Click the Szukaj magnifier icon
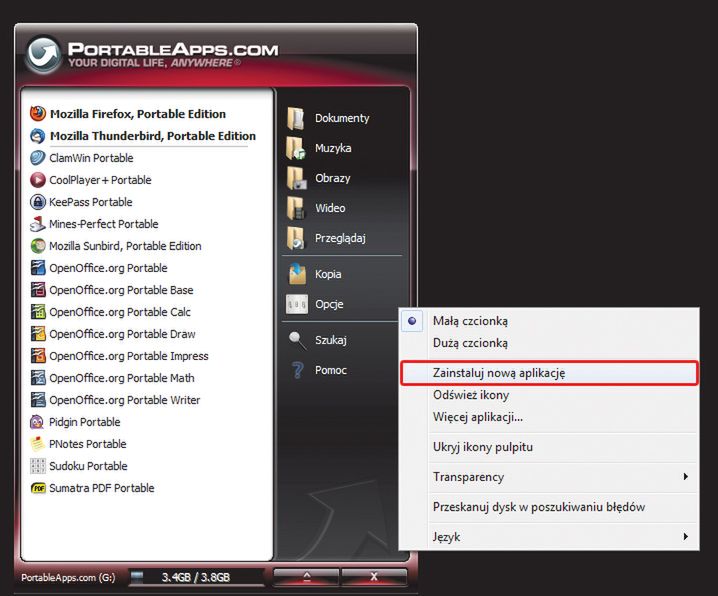 297,340
